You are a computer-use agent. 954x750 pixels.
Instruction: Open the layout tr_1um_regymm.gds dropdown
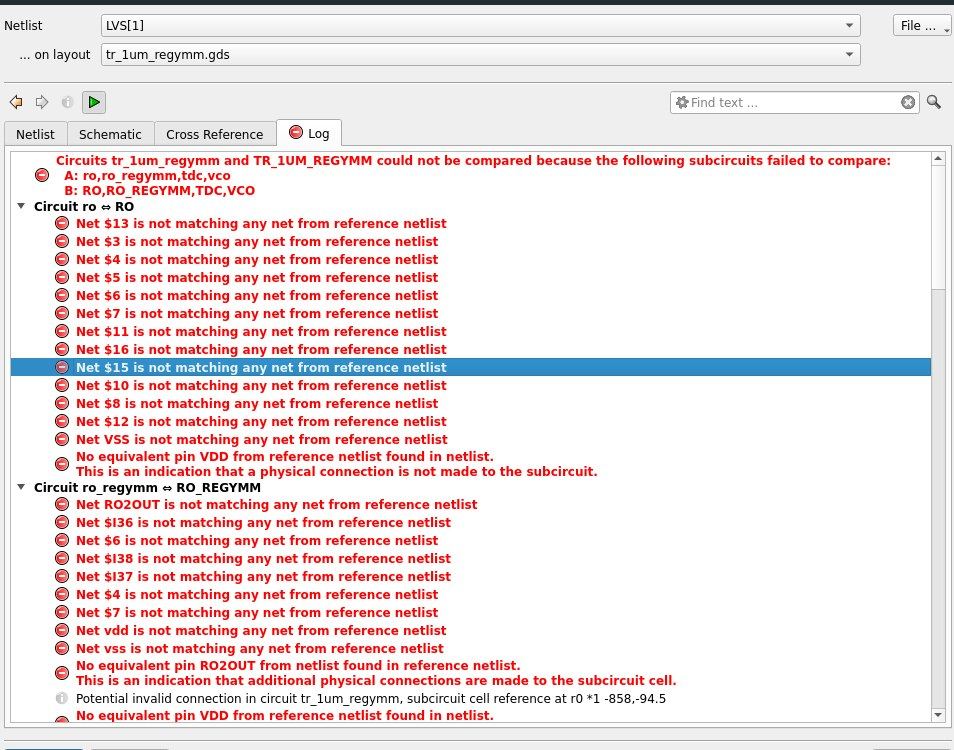click(x=481, y=55)
